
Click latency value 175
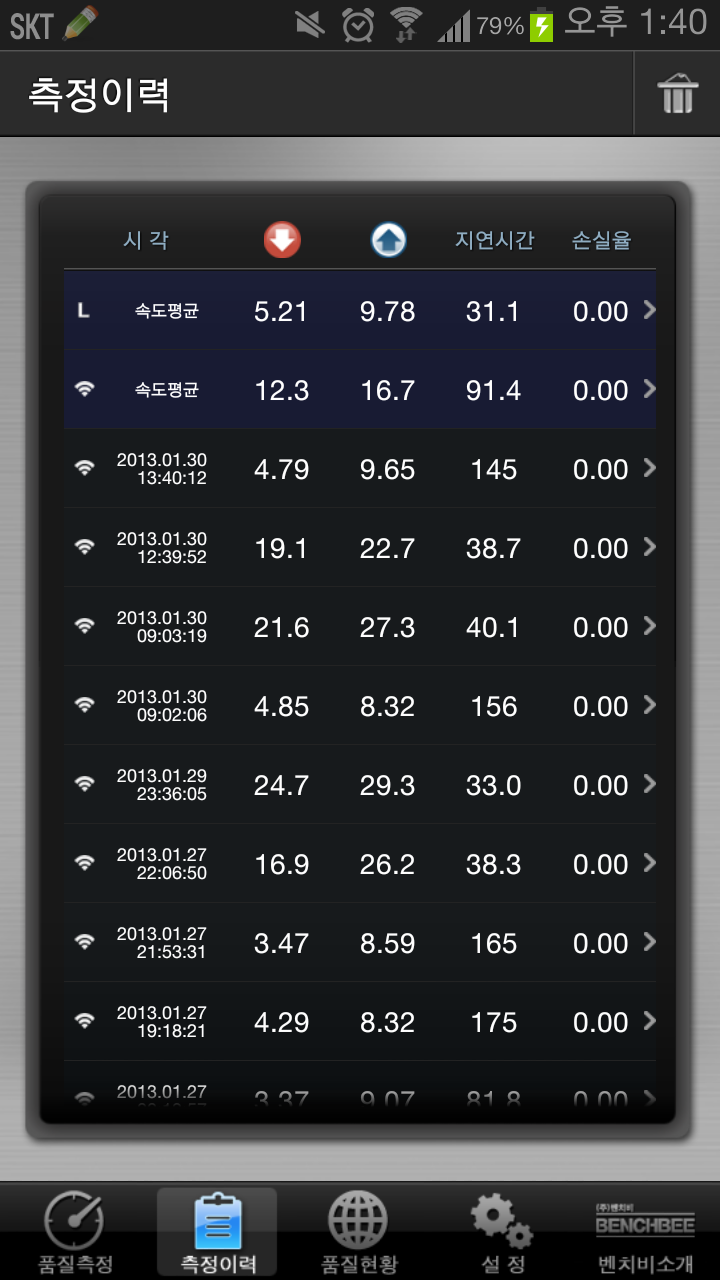click(x=494, y=1023)
